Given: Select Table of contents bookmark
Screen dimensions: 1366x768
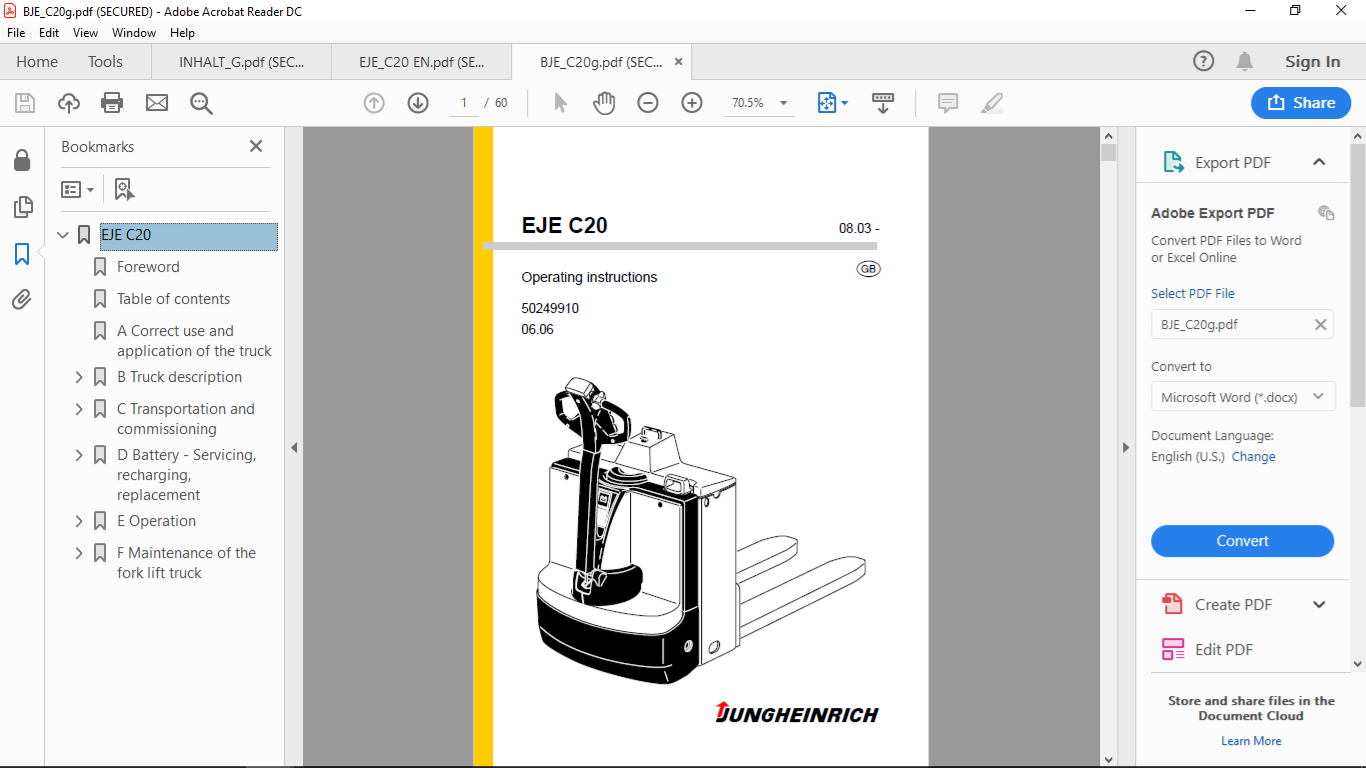Looking at the screenshot, I should coord(173,299).
